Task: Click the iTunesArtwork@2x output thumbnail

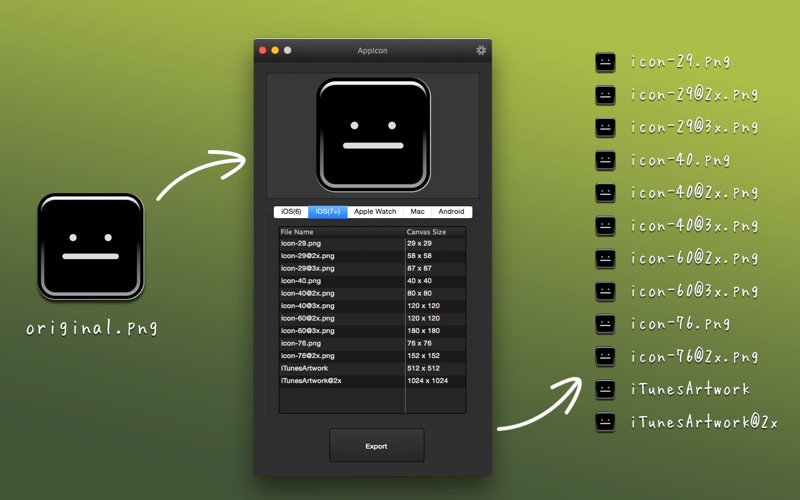Action: point(605,422)
